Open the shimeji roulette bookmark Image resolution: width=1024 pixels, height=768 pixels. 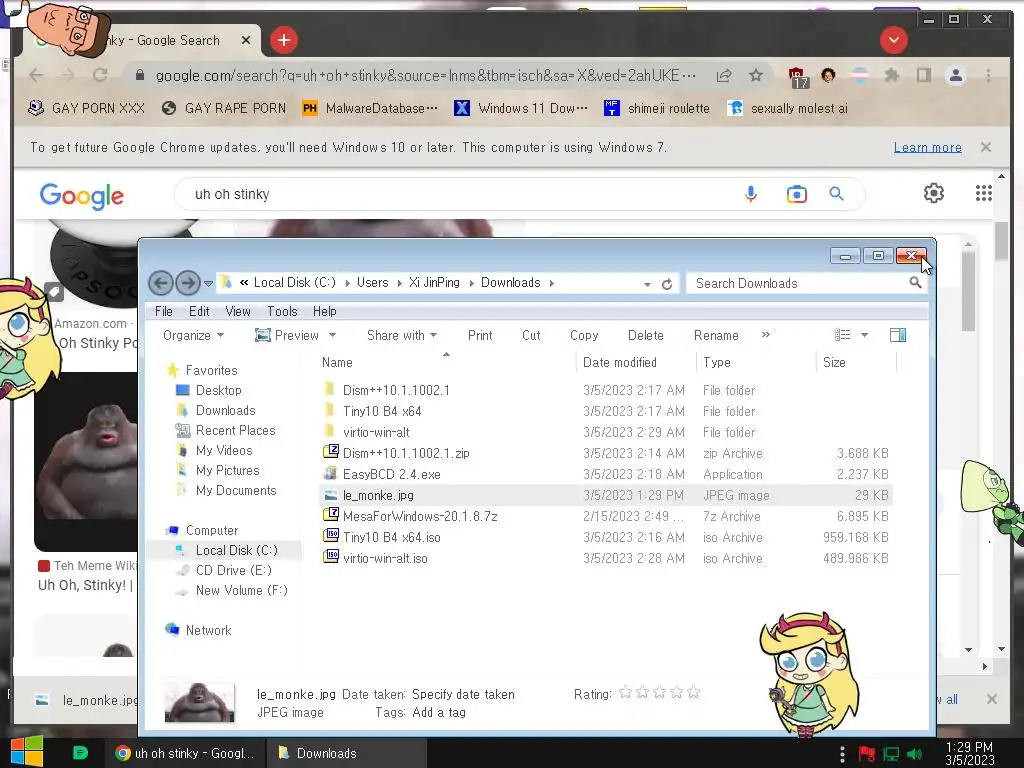pyautogui.click(x=657, y=108)
